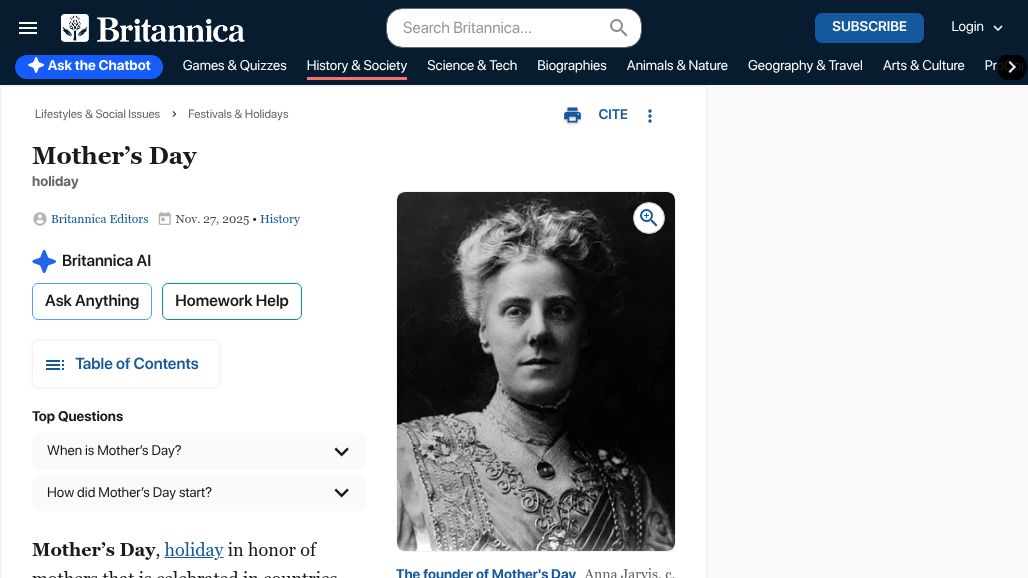Open the Login dropdown
The width and height of the screenshot is (1028, 578).
[976, 28]
